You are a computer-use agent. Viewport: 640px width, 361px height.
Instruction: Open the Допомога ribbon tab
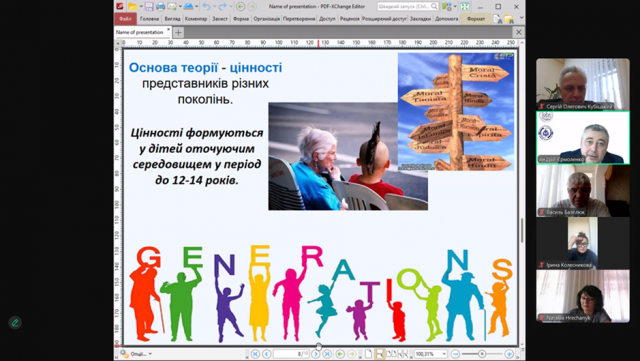click(x=447, y=19)
